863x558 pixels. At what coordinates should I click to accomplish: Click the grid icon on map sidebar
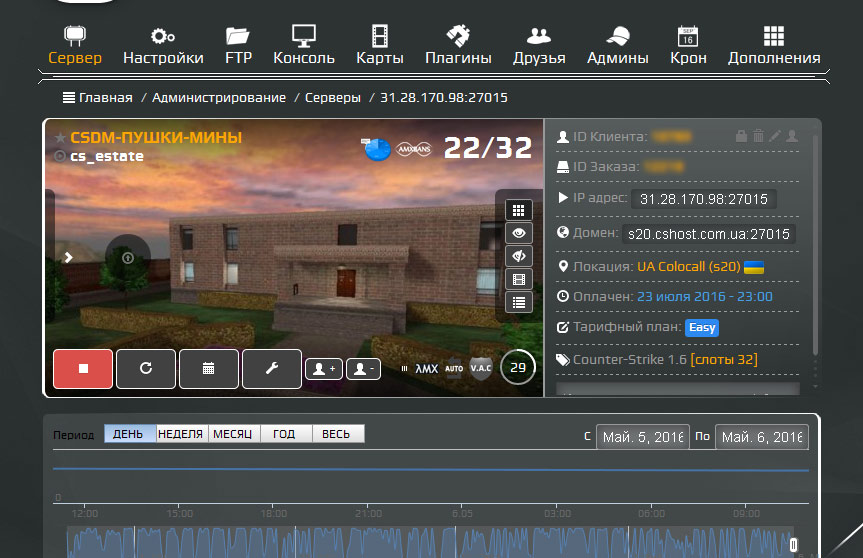pos(518,210)
